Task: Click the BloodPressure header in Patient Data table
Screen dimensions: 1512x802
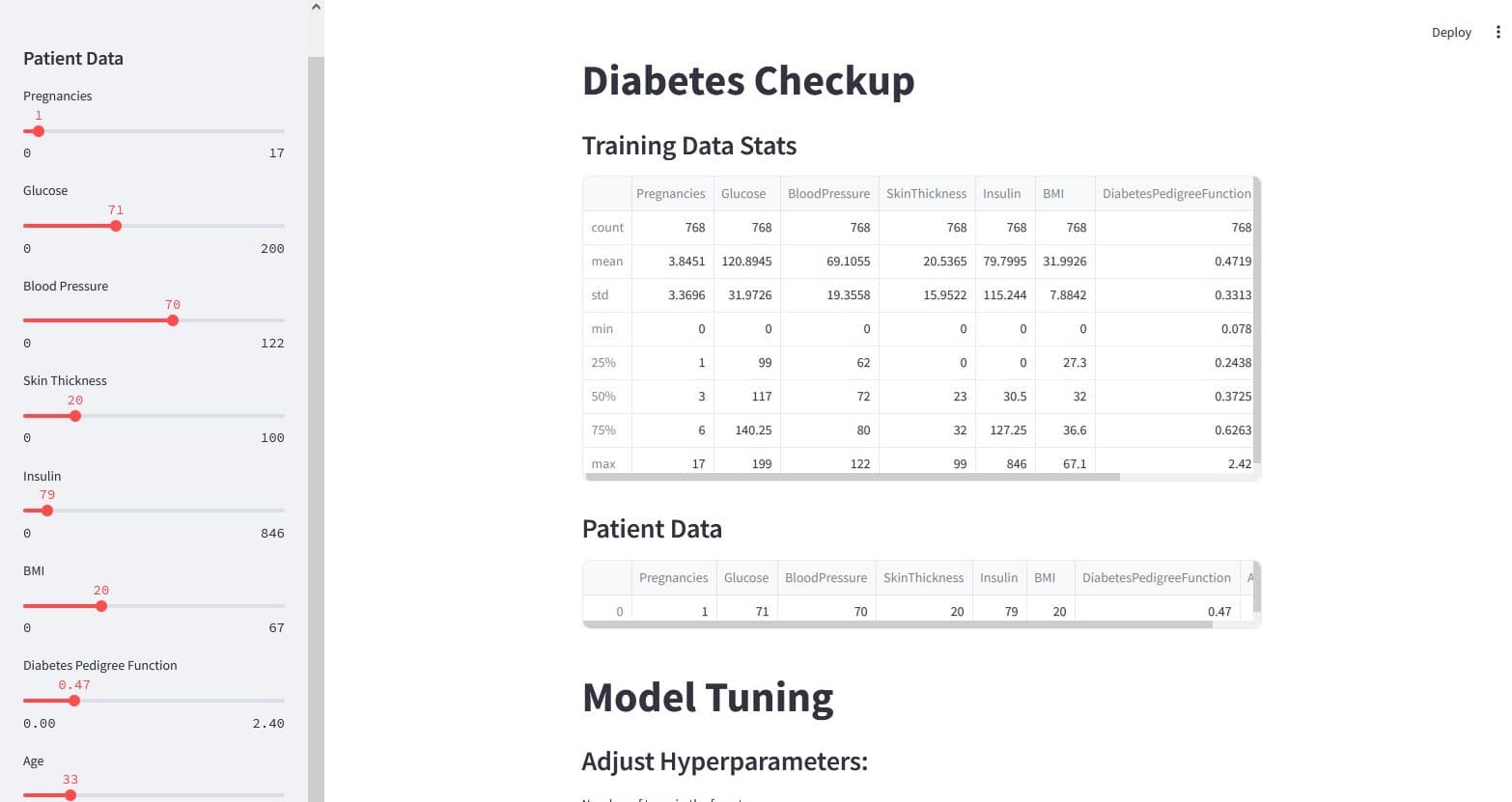Action: [826, 577]
